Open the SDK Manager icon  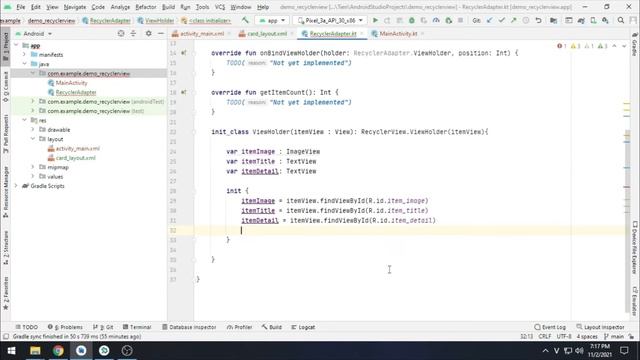click(605, 20)
